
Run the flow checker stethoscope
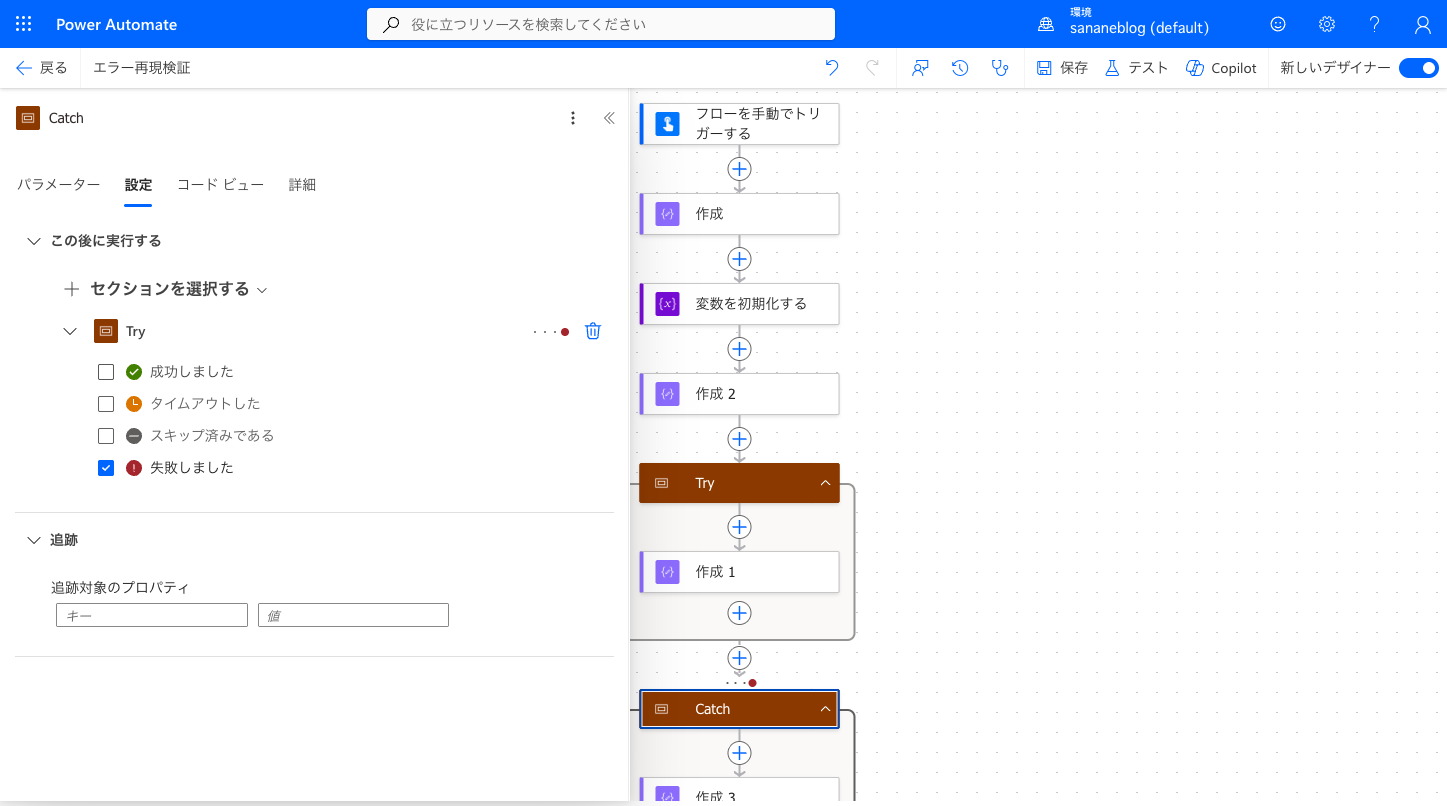tap(999, 68)
